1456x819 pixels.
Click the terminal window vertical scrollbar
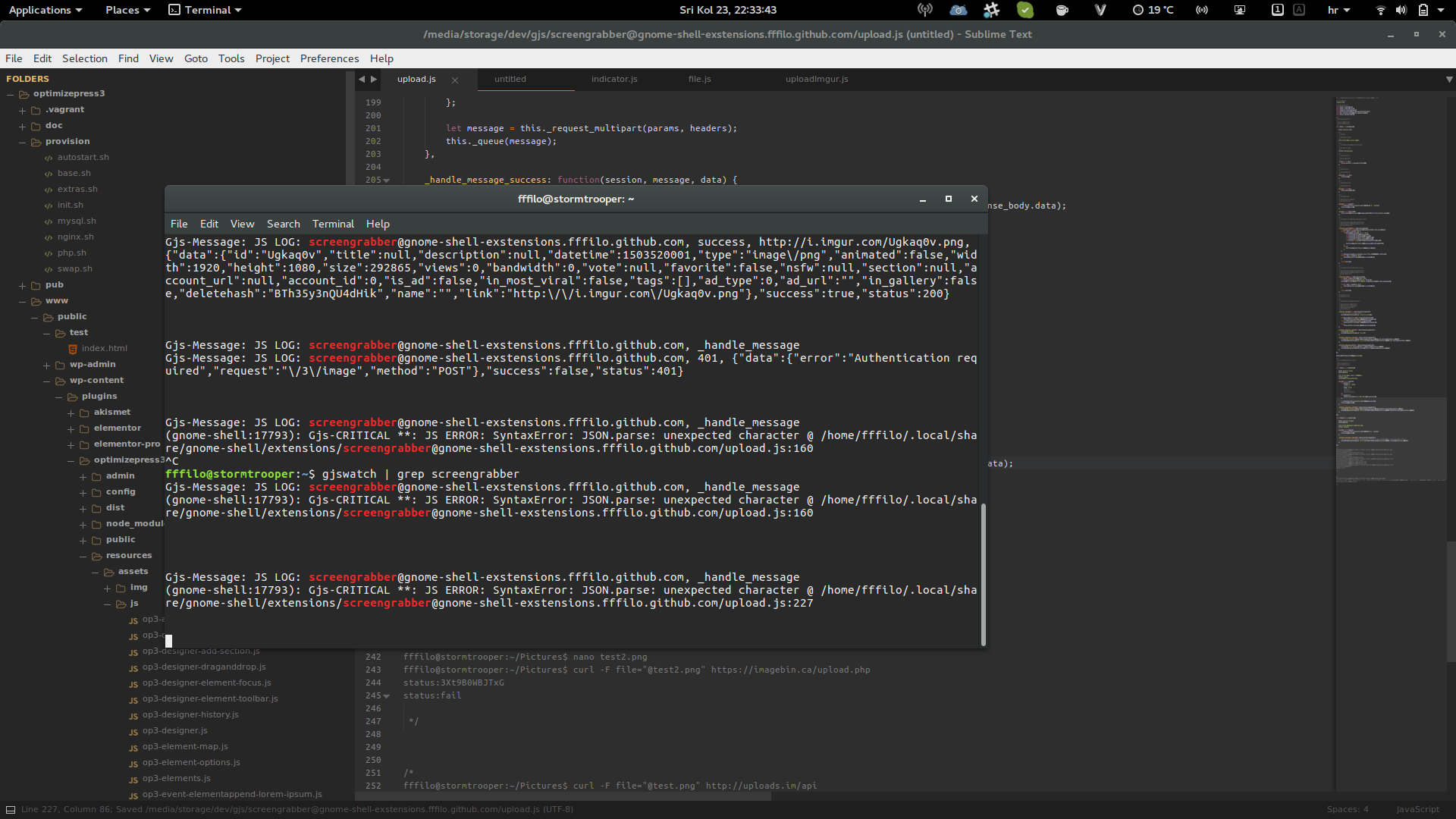point(984,574)
